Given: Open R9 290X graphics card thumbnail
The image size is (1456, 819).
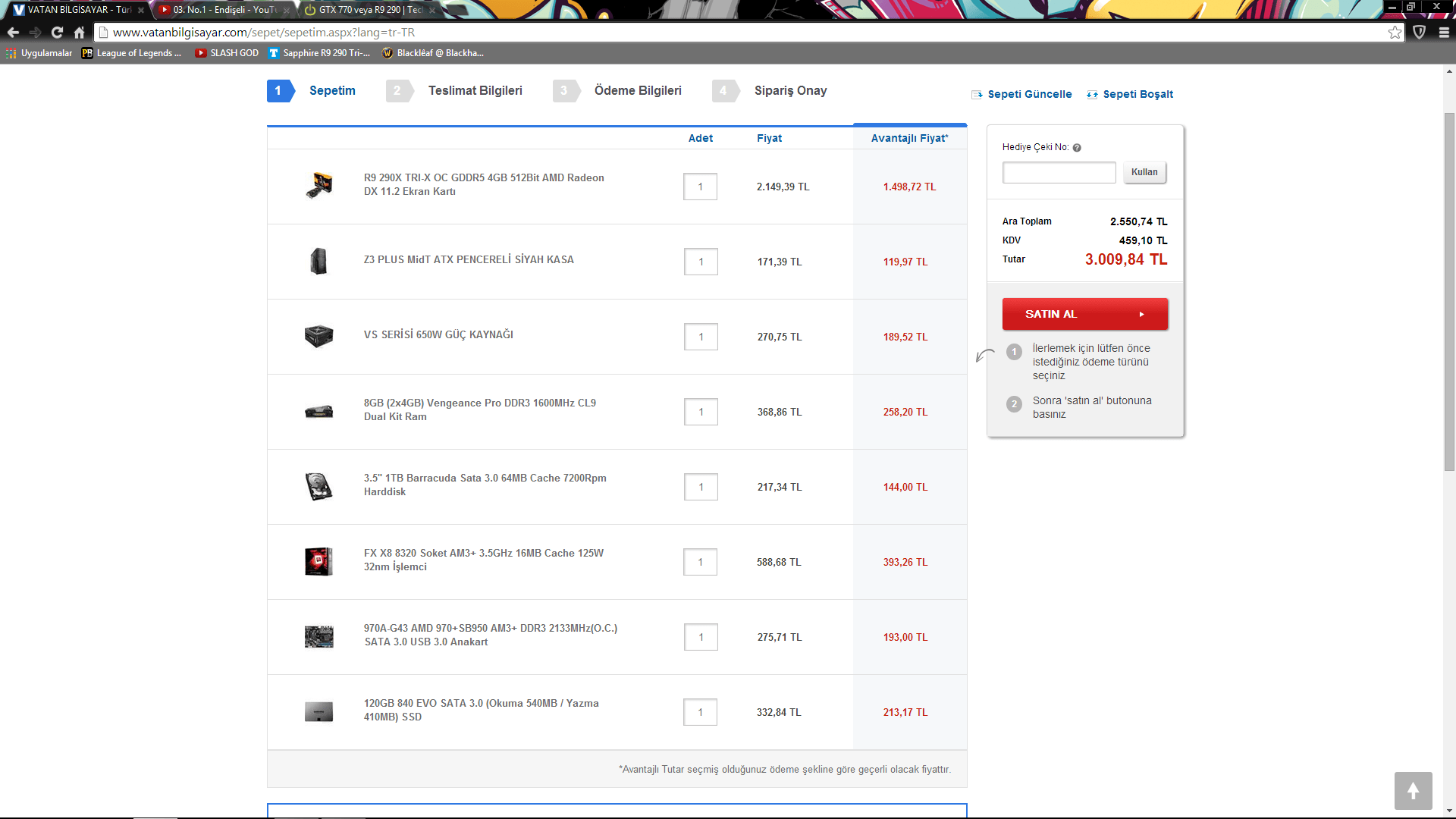Looking at the screenshot, I should pos(319,186).
